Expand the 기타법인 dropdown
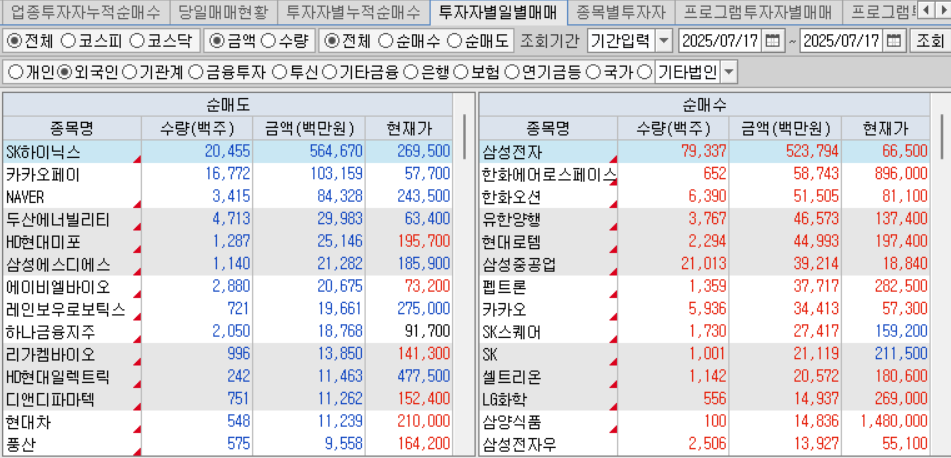Image resolution: width=951 pixels, height=458 pixels. (728, 73)
